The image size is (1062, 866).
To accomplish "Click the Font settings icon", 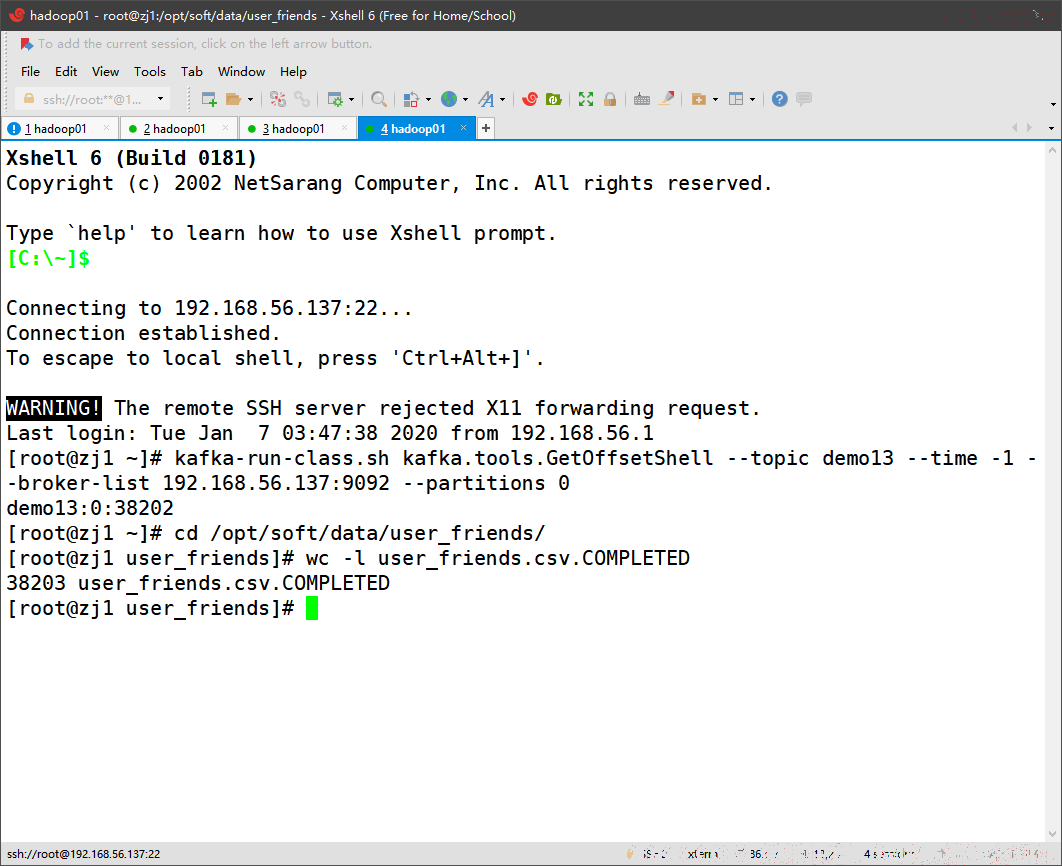I will [486, 100].
